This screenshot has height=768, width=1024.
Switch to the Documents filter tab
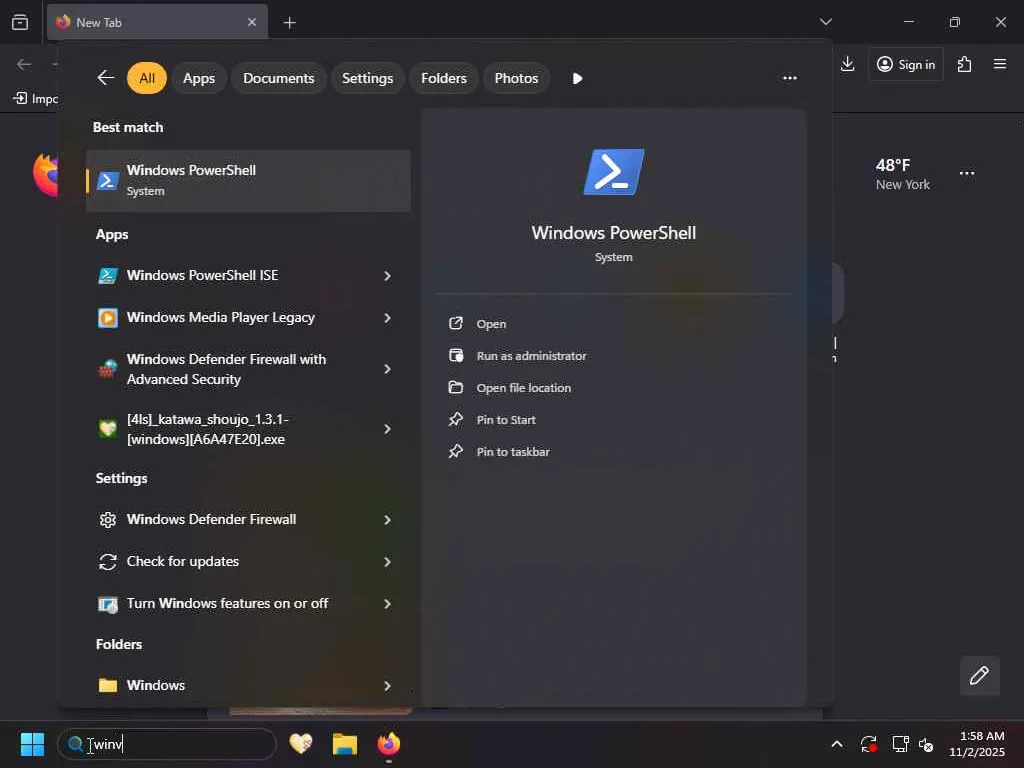point(279,78)
